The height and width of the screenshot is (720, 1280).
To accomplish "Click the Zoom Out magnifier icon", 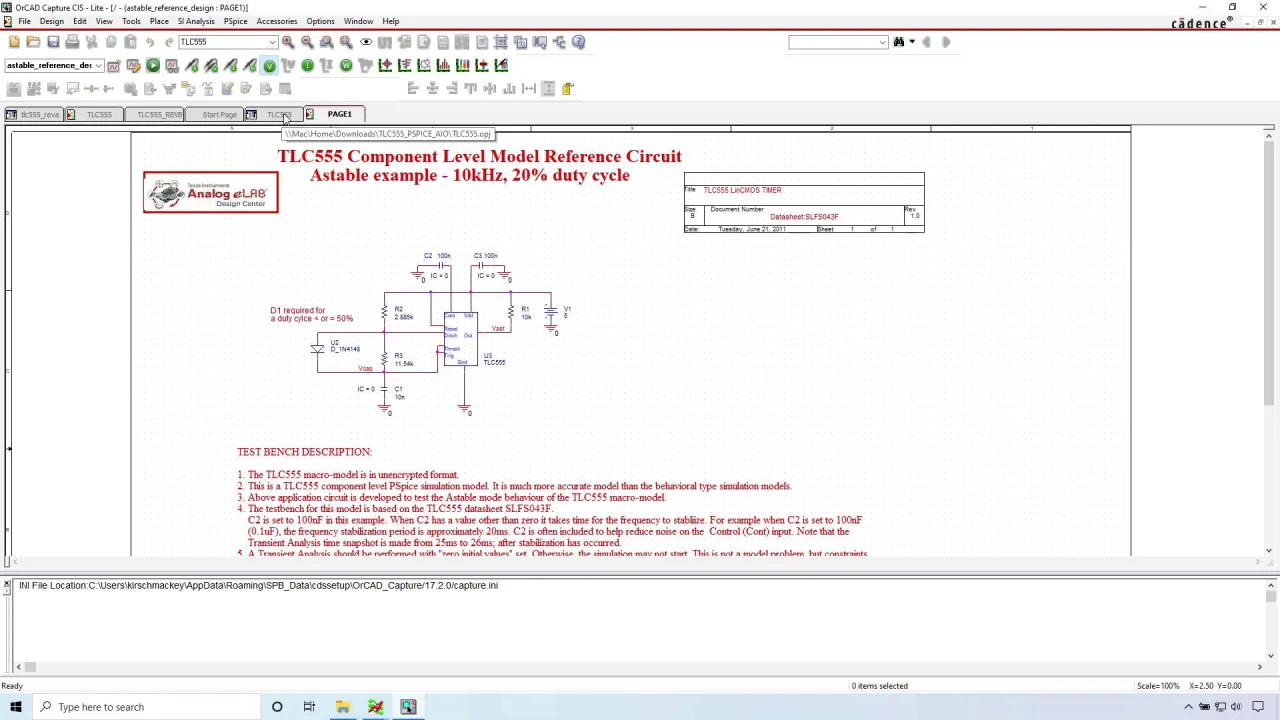I will coord(307,42).
